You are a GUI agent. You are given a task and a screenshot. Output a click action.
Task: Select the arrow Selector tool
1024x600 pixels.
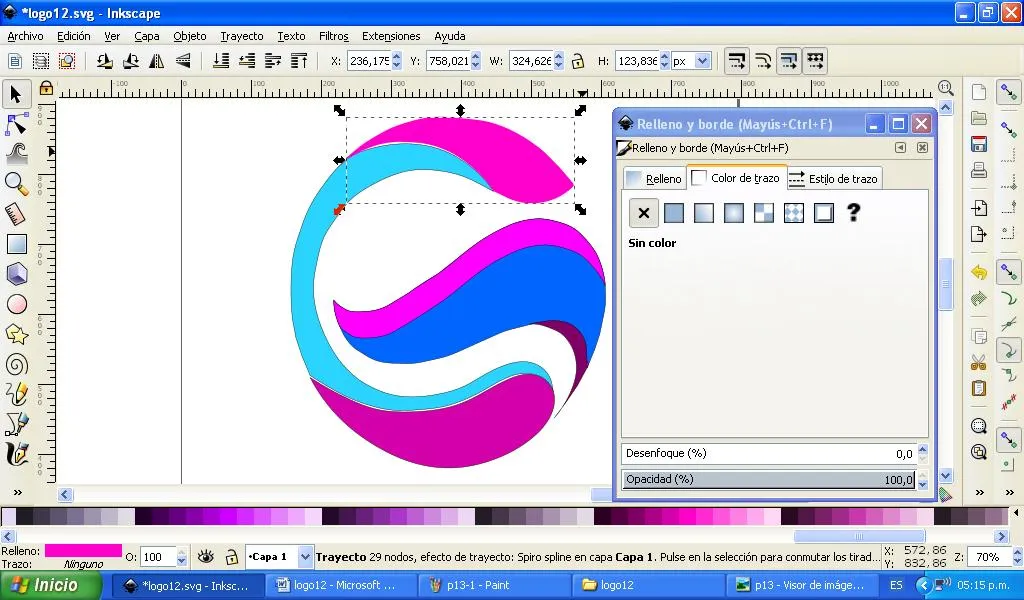(x=16, y=95)
